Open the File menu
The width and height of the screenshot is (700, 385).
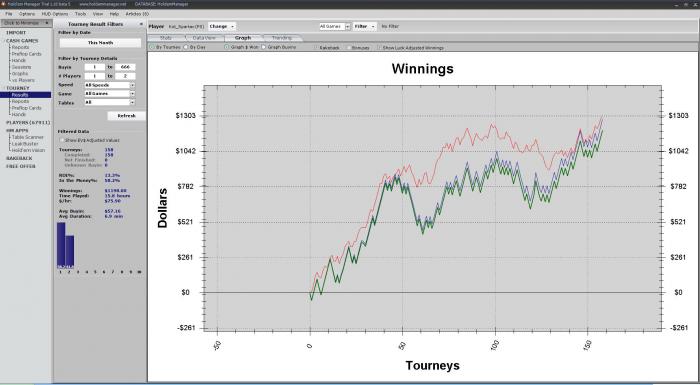coord(8,14)
